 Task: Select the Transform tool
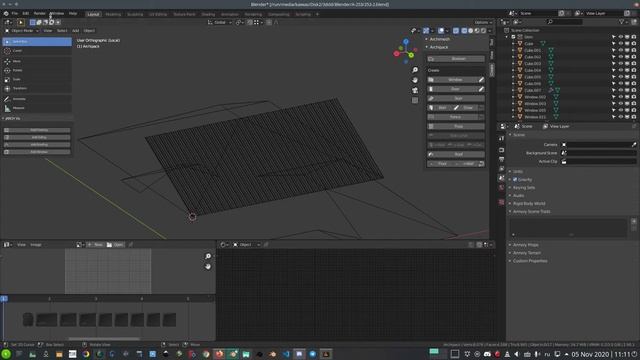click(x=37, y=88)
